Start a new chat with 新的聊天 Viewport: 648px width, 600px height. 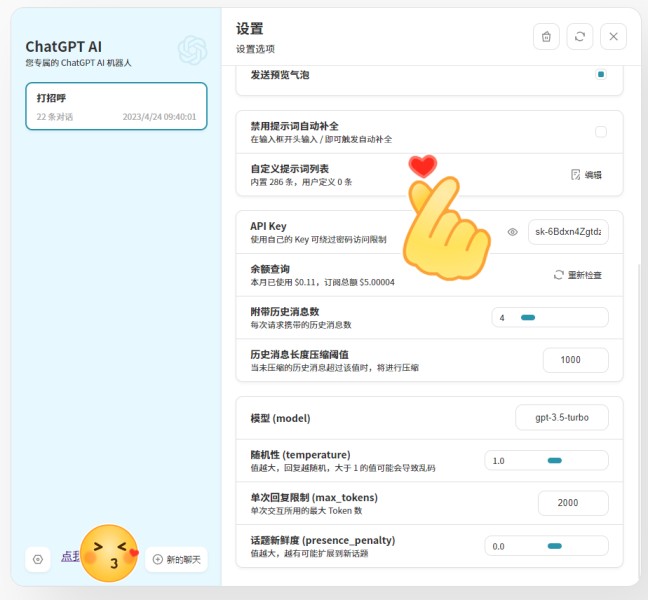point(176,559)
